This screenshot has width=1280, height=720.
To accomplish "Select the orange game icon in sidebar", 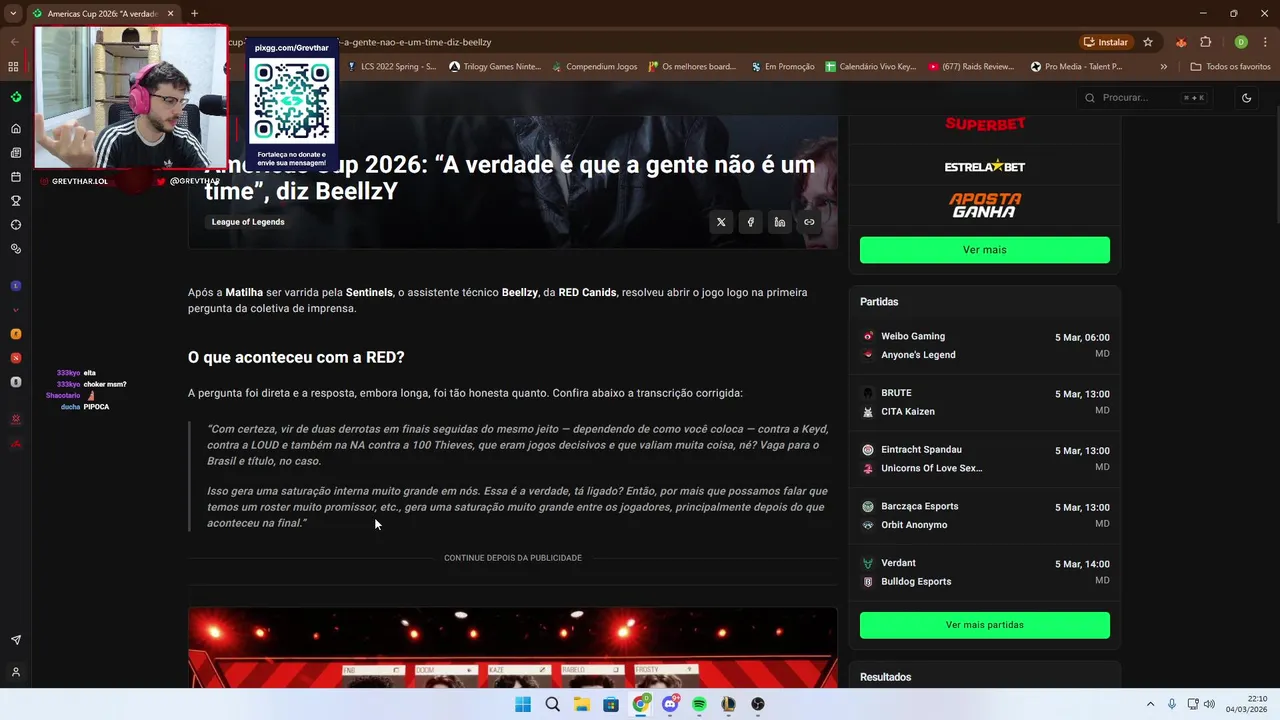I will (16, 334).
